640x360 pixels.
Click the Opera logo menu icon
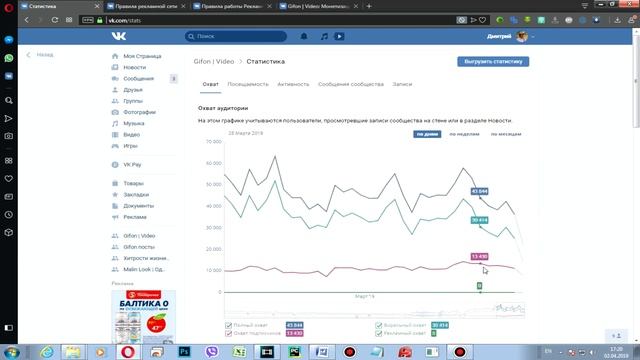coord(9,7)
